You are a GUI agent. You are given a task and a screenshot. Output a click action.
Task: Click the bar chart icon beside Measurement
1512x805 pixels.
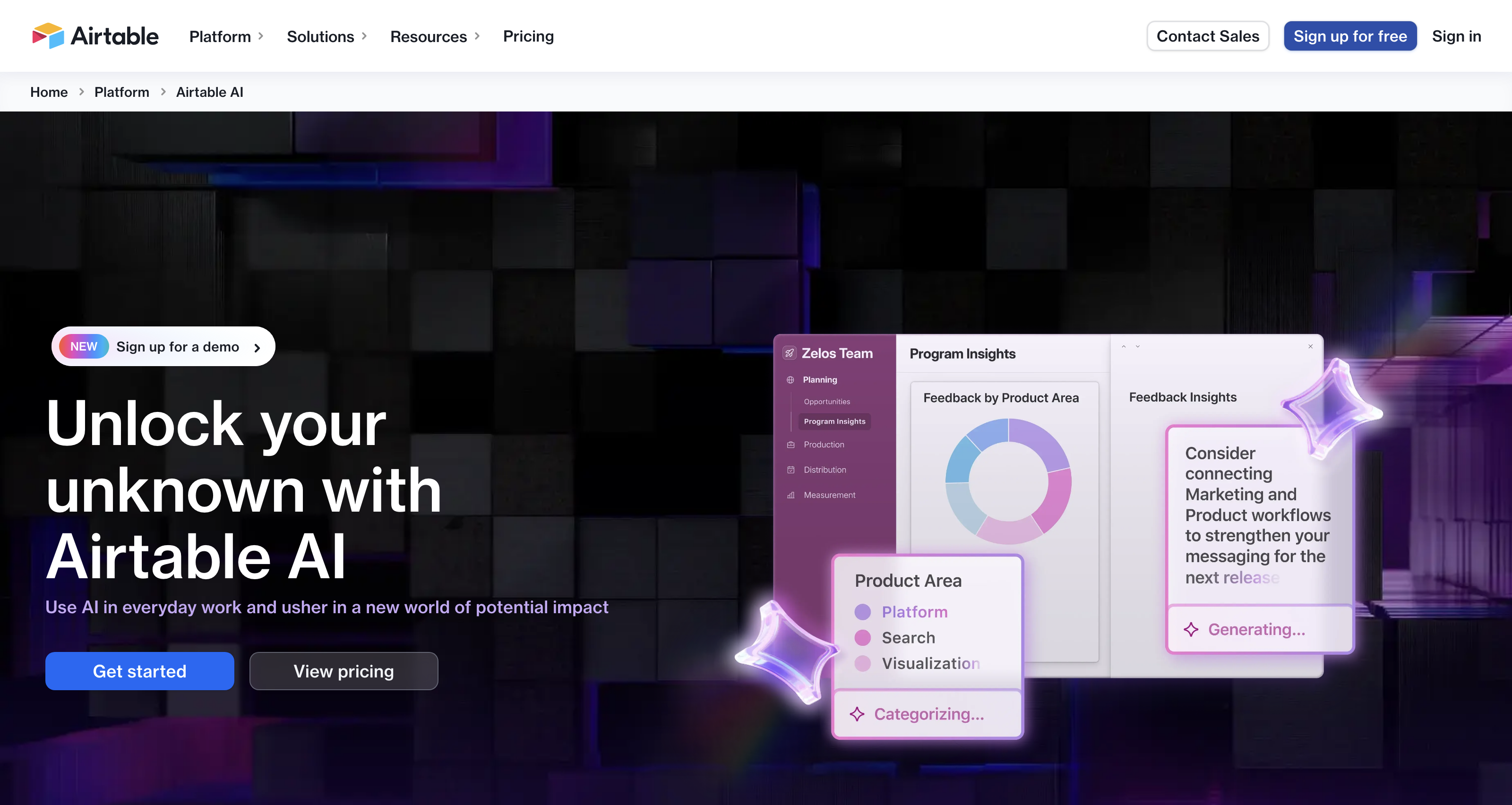(x=790, y=495)
